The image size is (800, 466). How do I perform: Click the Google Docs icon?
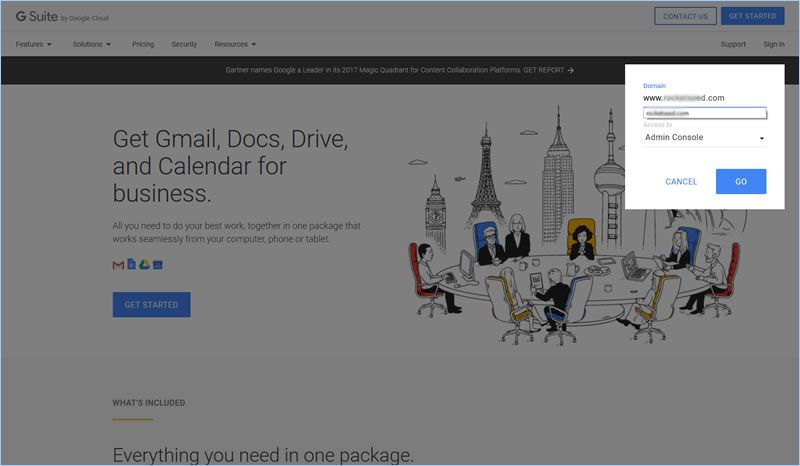click(x=132, y=264)
